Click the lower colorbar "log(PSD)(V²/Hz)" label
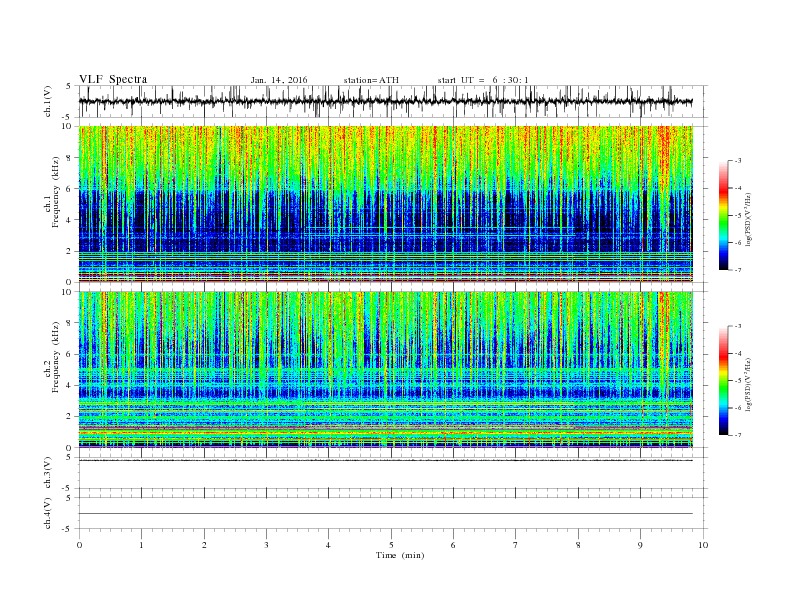792x612 pixels. pos(748,384)
